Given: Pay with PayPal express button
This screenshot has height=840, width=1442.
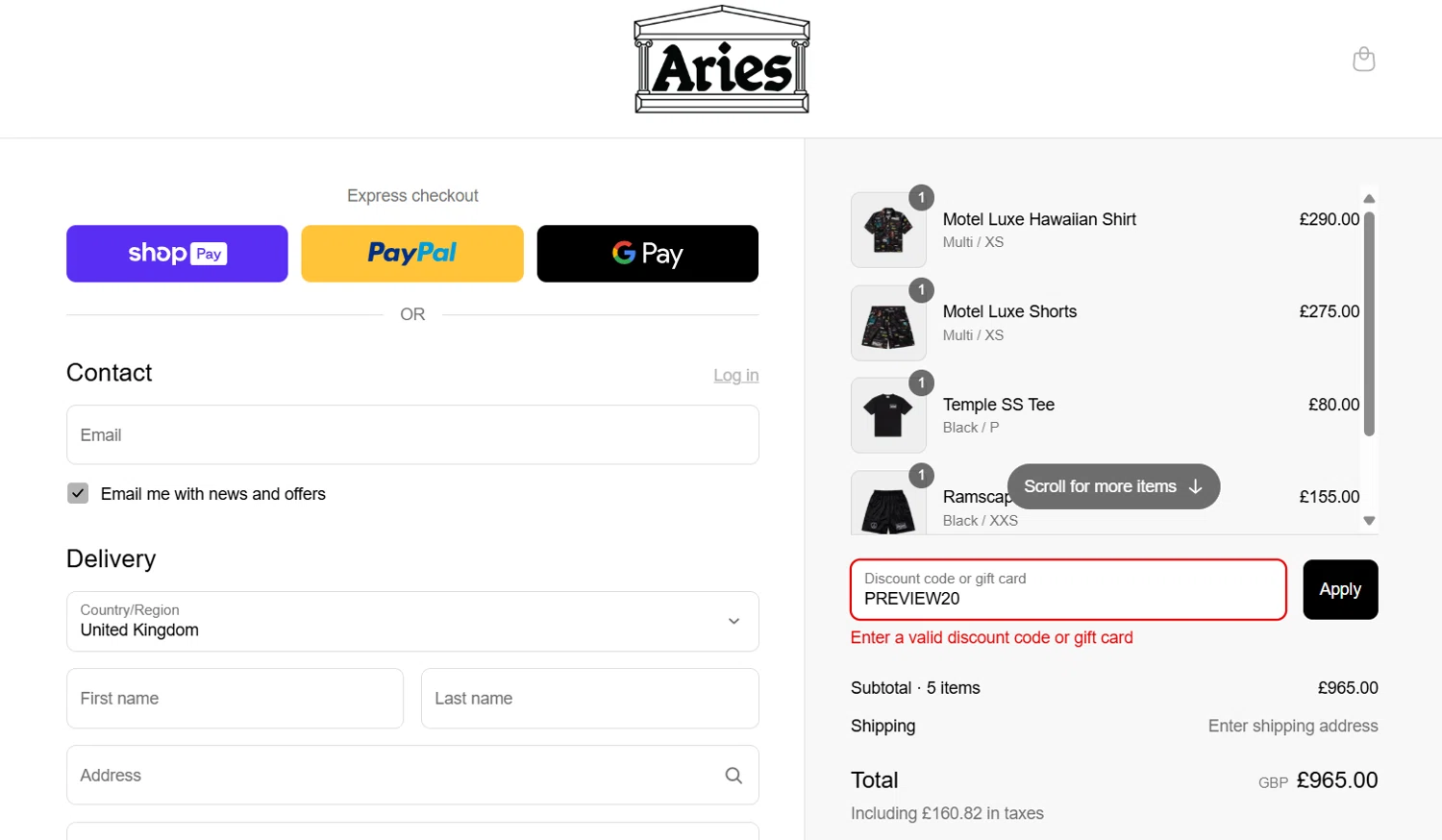Looking at the screenshot, I should coord(412,254).
